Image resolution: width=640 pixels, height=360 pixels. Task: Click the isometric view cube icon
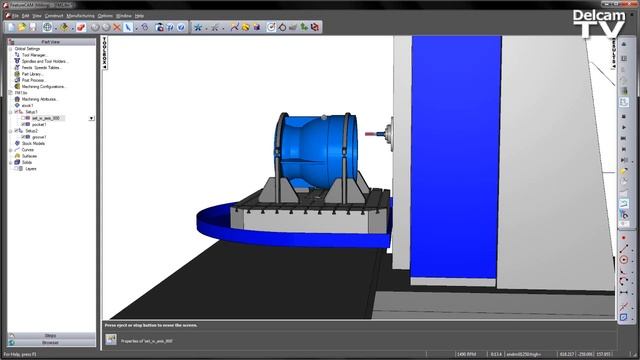tap(64, 27)
